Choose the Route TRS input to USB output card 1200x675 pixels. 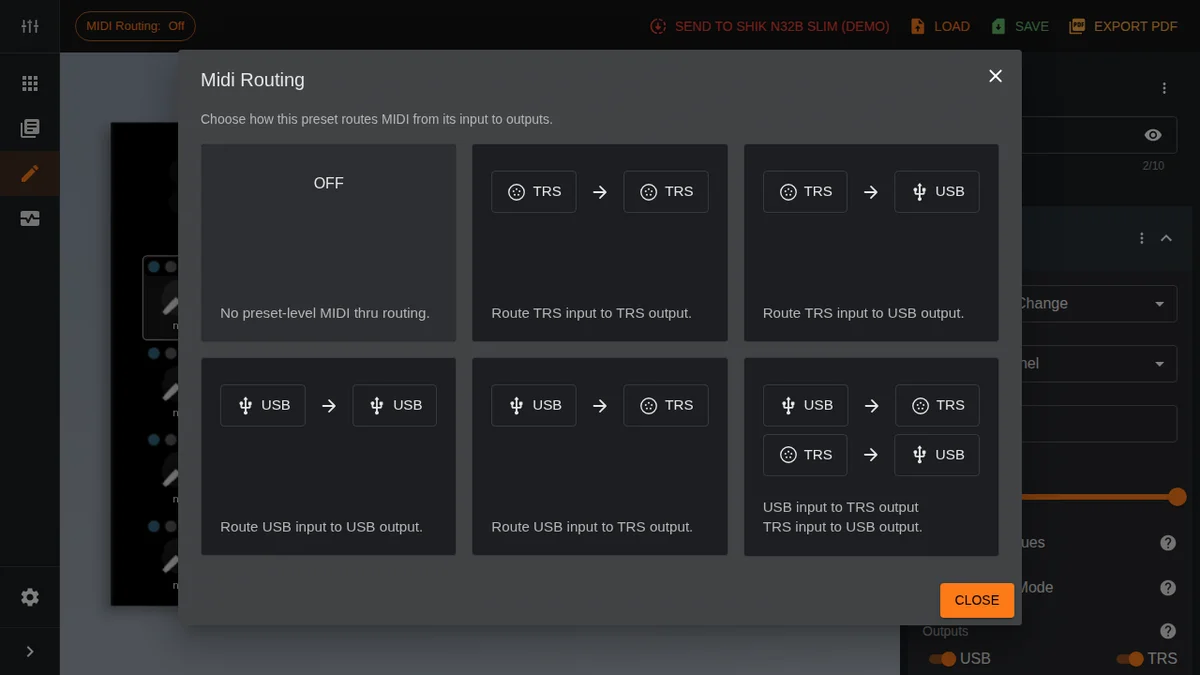(871, 243)
